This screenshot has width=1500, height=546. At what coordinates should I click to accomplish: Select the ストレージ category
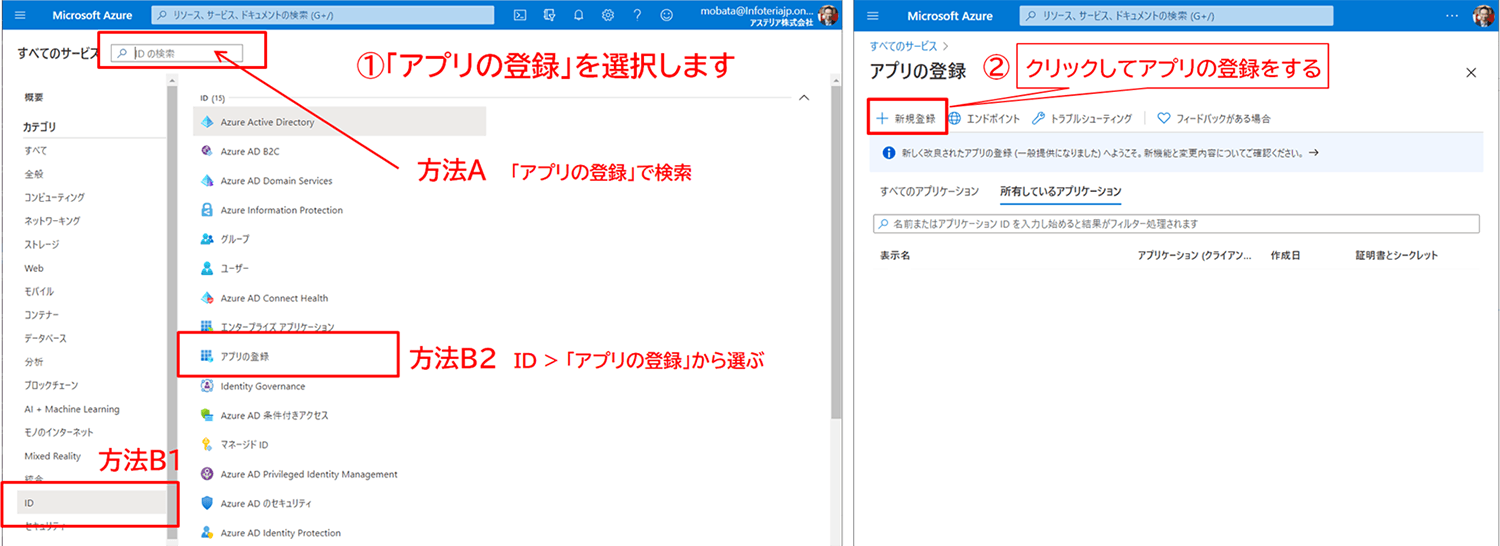coord(42,244)
